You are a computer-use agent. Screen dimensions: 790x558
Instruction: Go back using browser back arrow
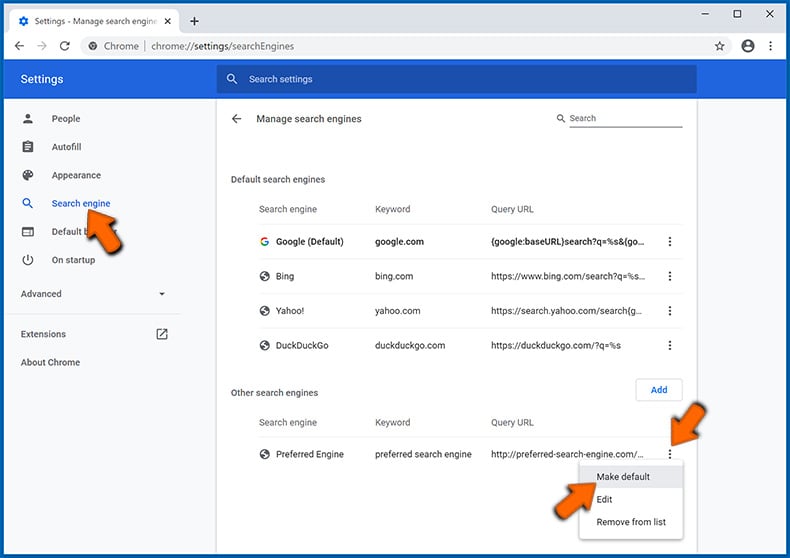[19, 46]
